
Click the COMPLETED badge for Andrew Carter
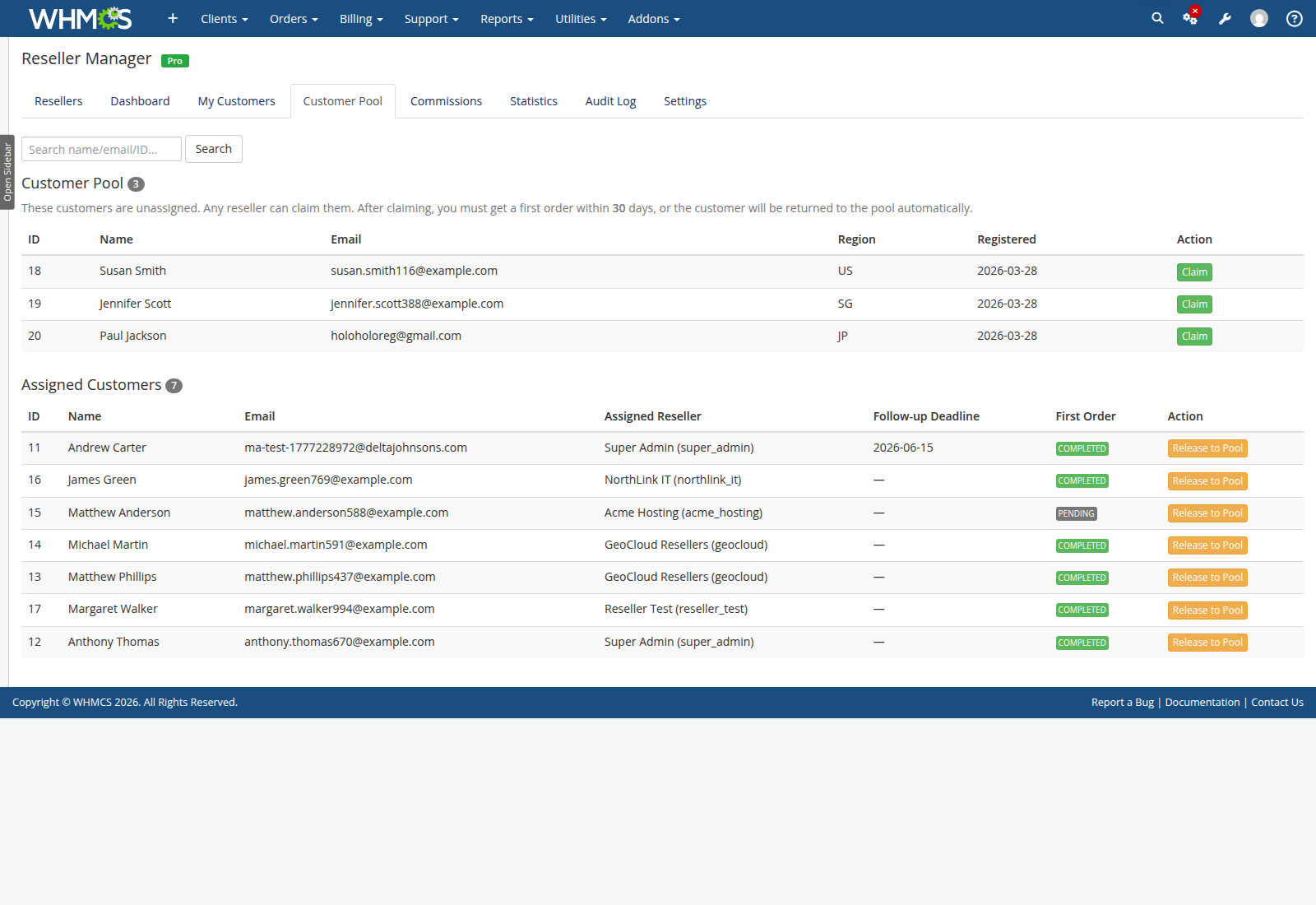(1082, 448)
